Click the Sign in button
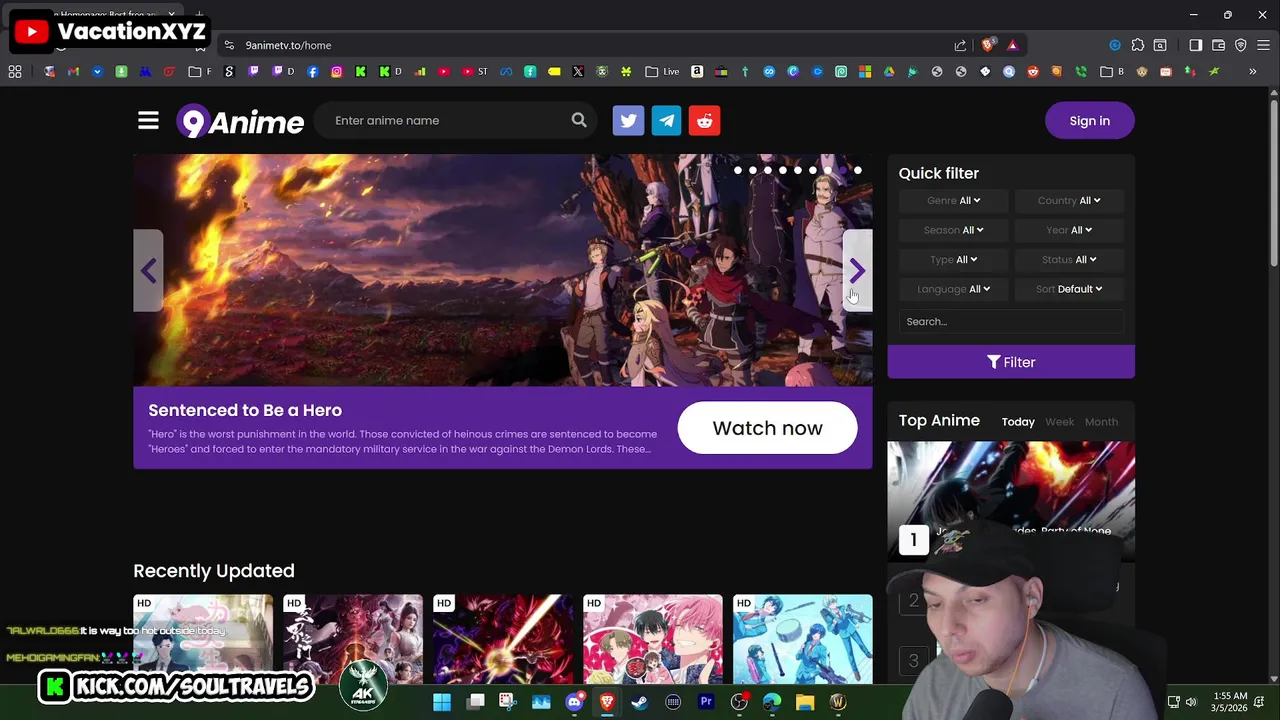1280x720 pixels. (1089, 121)
